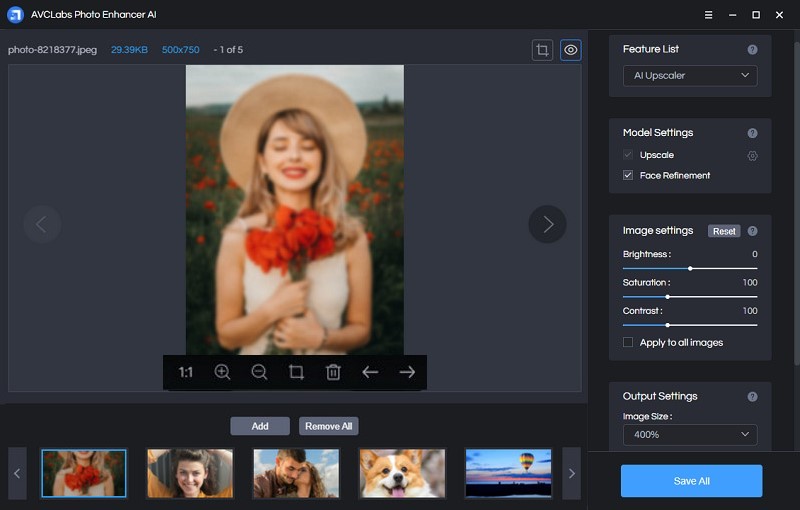This screenshot has height=510, width=800.
Task: Toggle the eye preview icon
Action: [x=570, y=50]
